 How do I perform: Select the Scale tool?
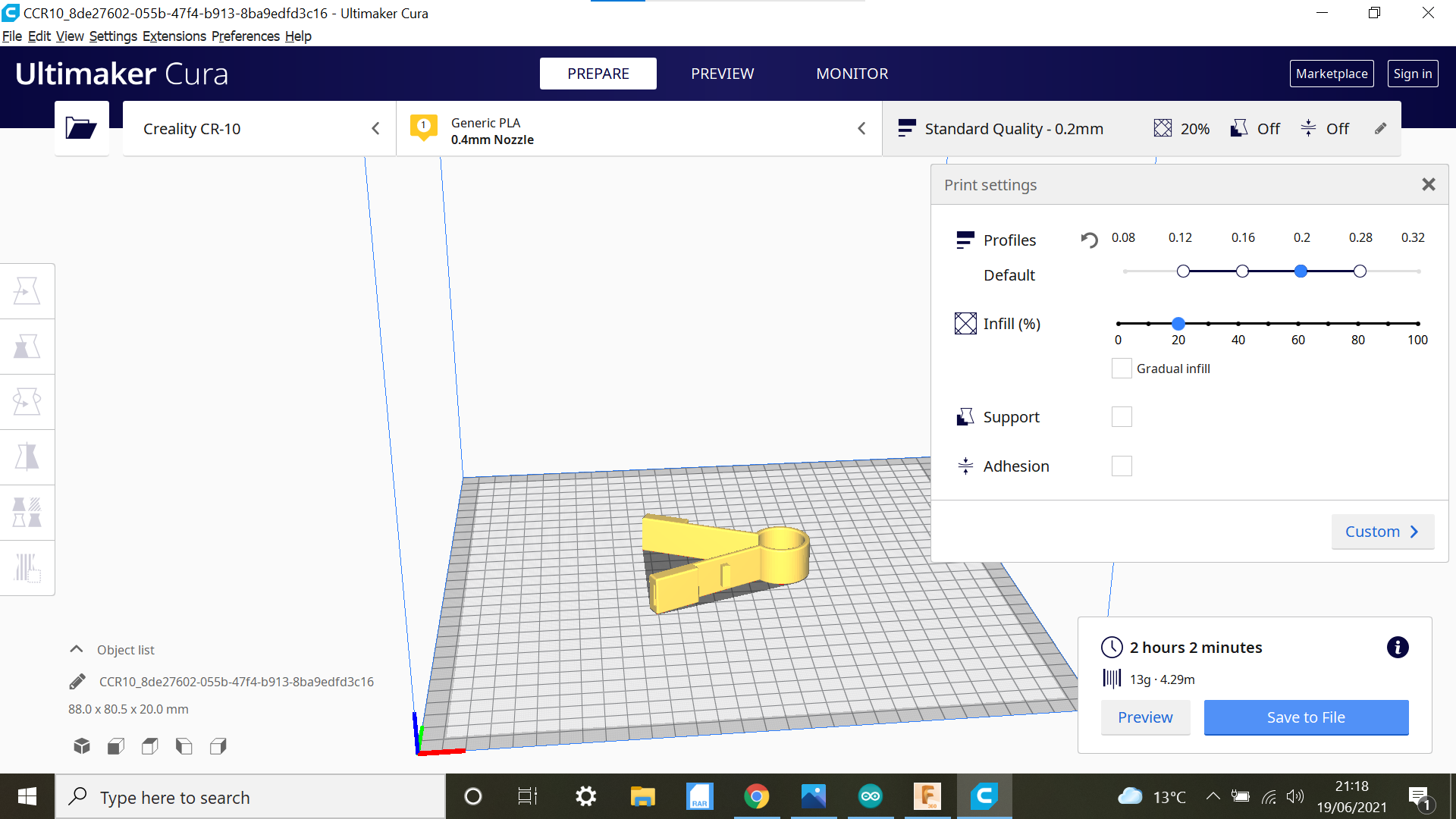tap(27, 347)
